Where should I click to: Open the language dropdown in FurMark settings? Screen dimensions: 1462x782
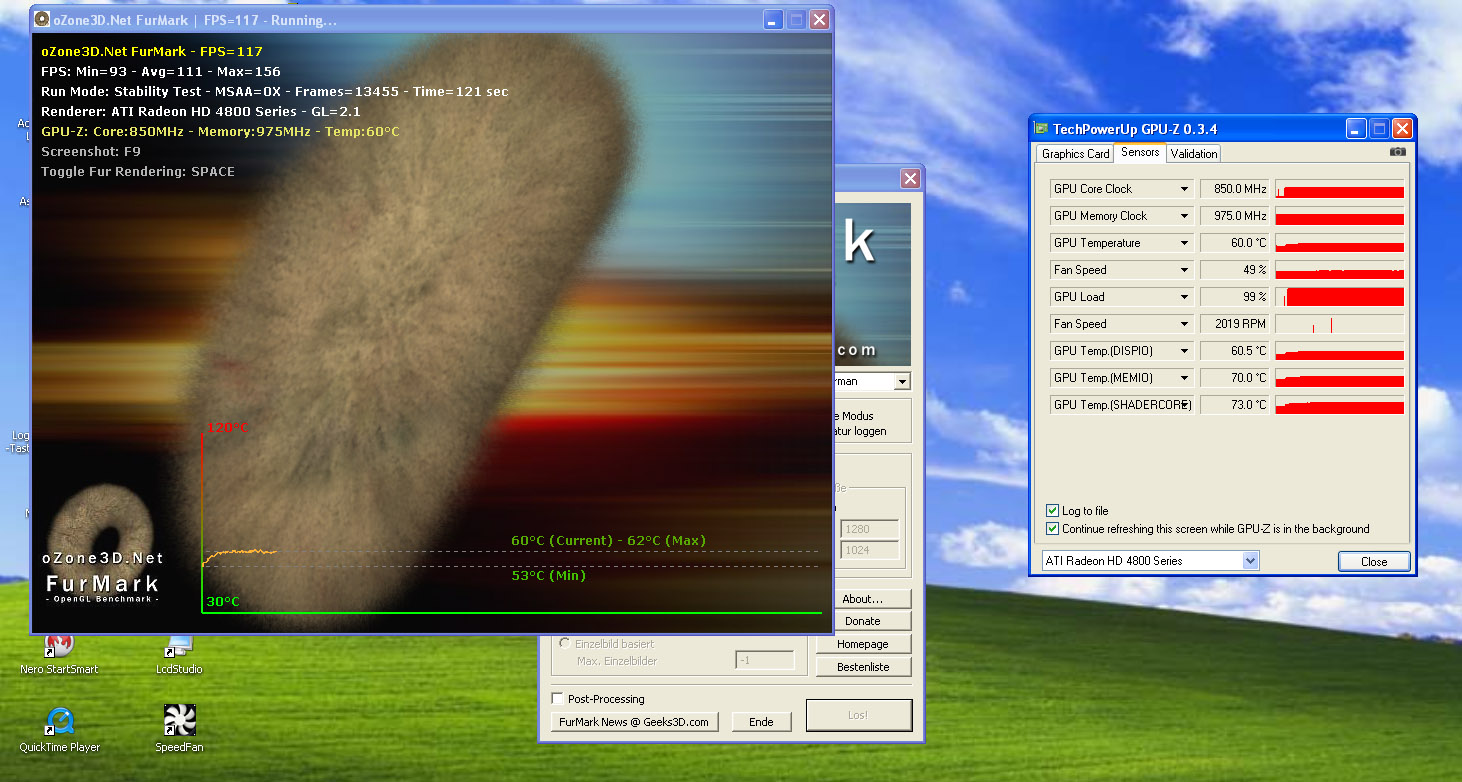(x=902, y=382)
